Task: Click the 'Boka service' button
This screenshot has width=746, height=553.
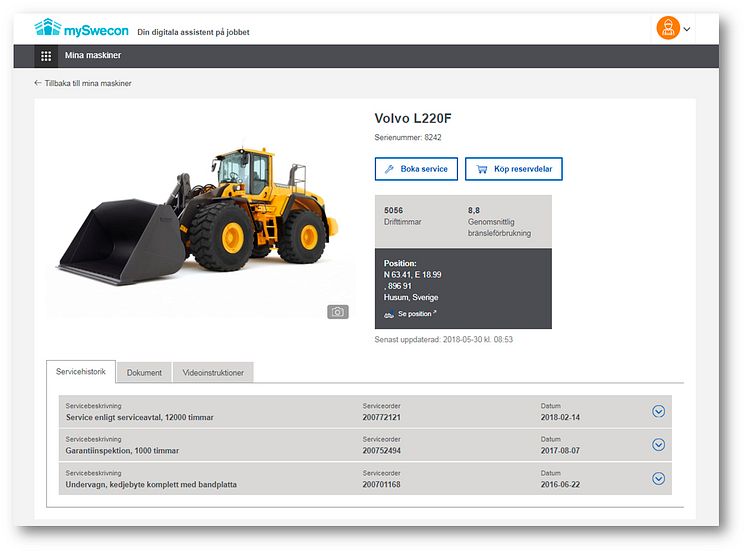Action: pyautogui.click(x=416, y=169)
